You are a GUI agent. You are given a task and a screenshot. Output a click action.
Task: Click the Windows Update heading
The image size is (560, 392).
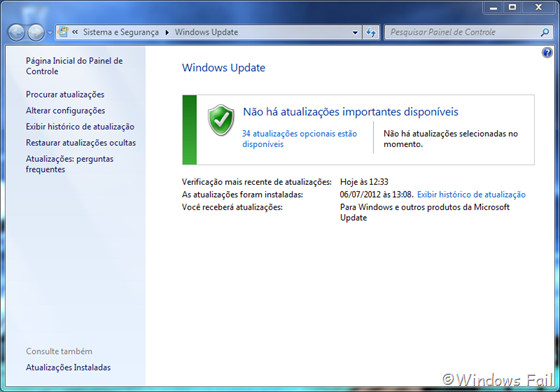point(224,68)
